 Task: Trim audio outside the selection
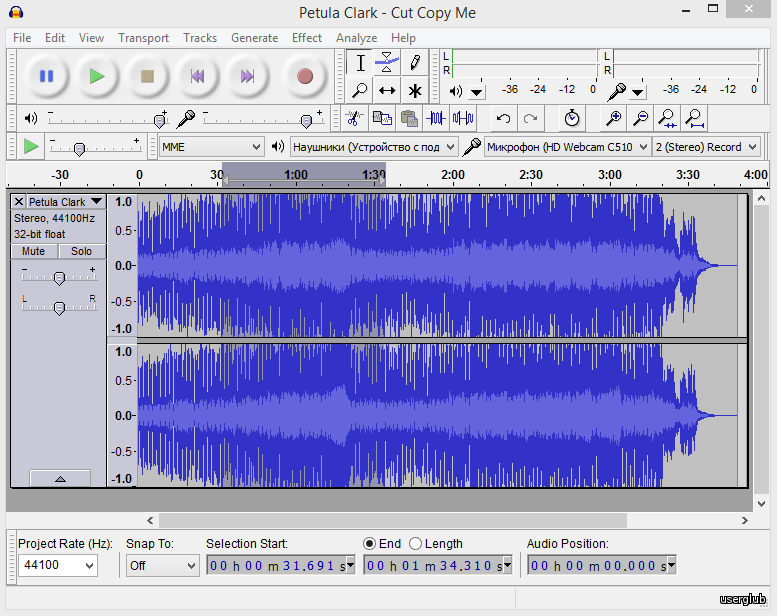436,118
